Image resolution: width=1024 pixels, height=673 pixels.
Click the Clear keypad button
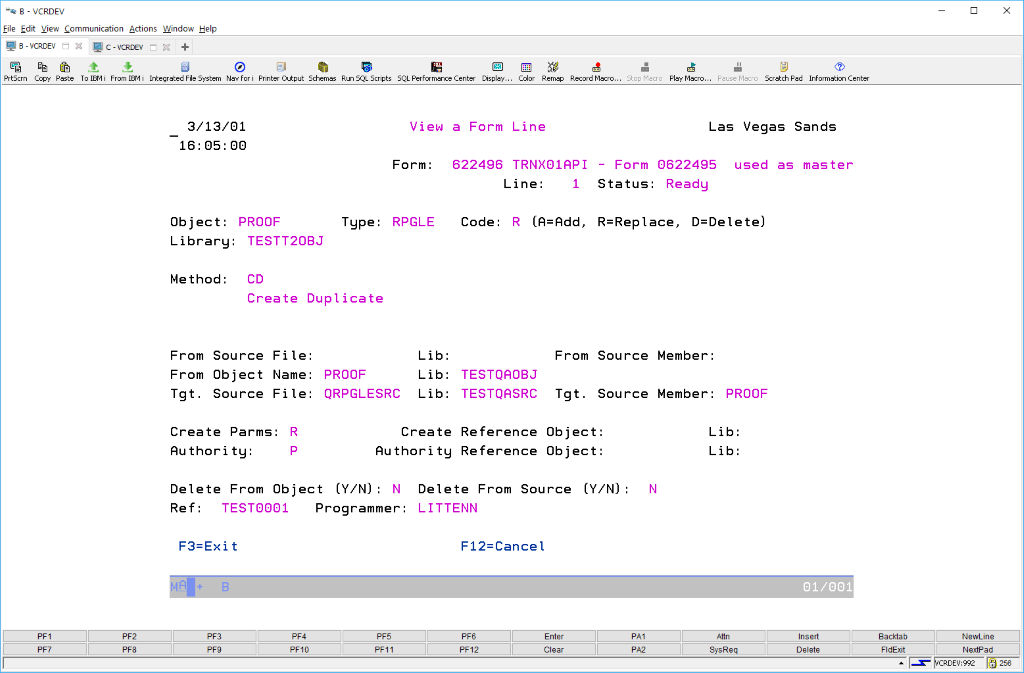point(554,650)
